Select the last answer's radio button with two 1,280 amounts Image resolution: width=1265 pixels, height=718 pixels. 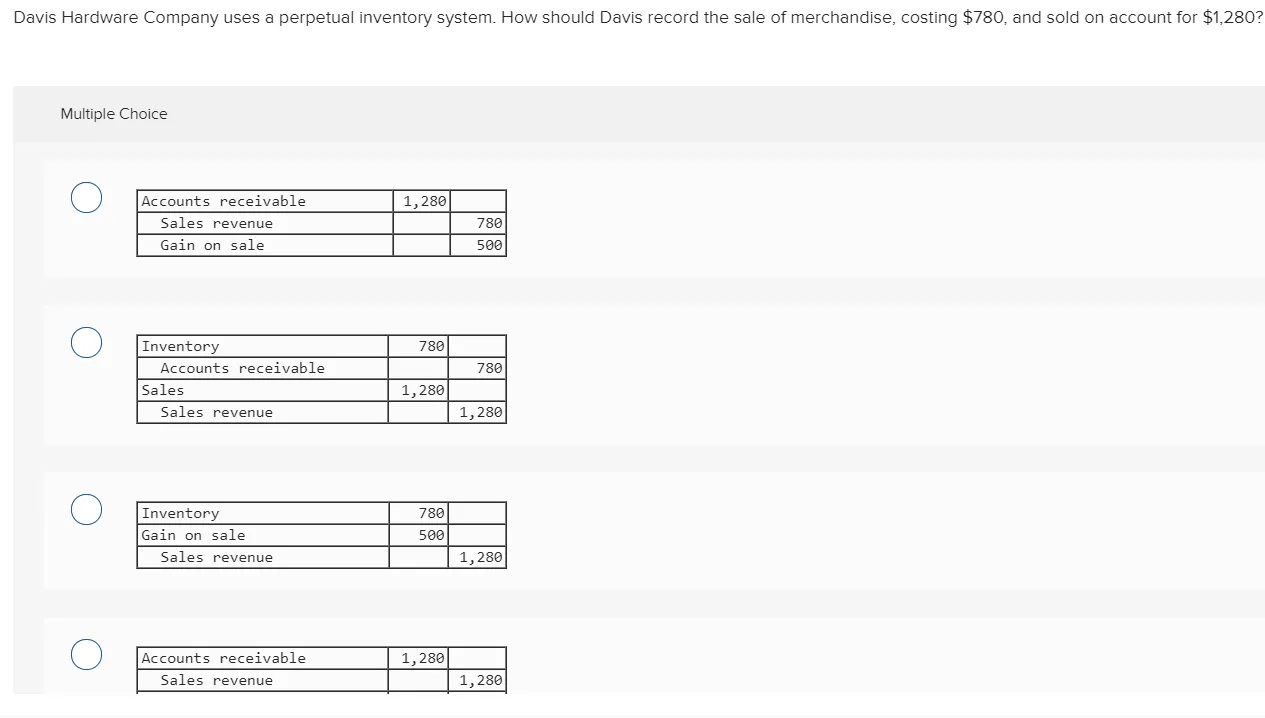(x=86, y=654)
